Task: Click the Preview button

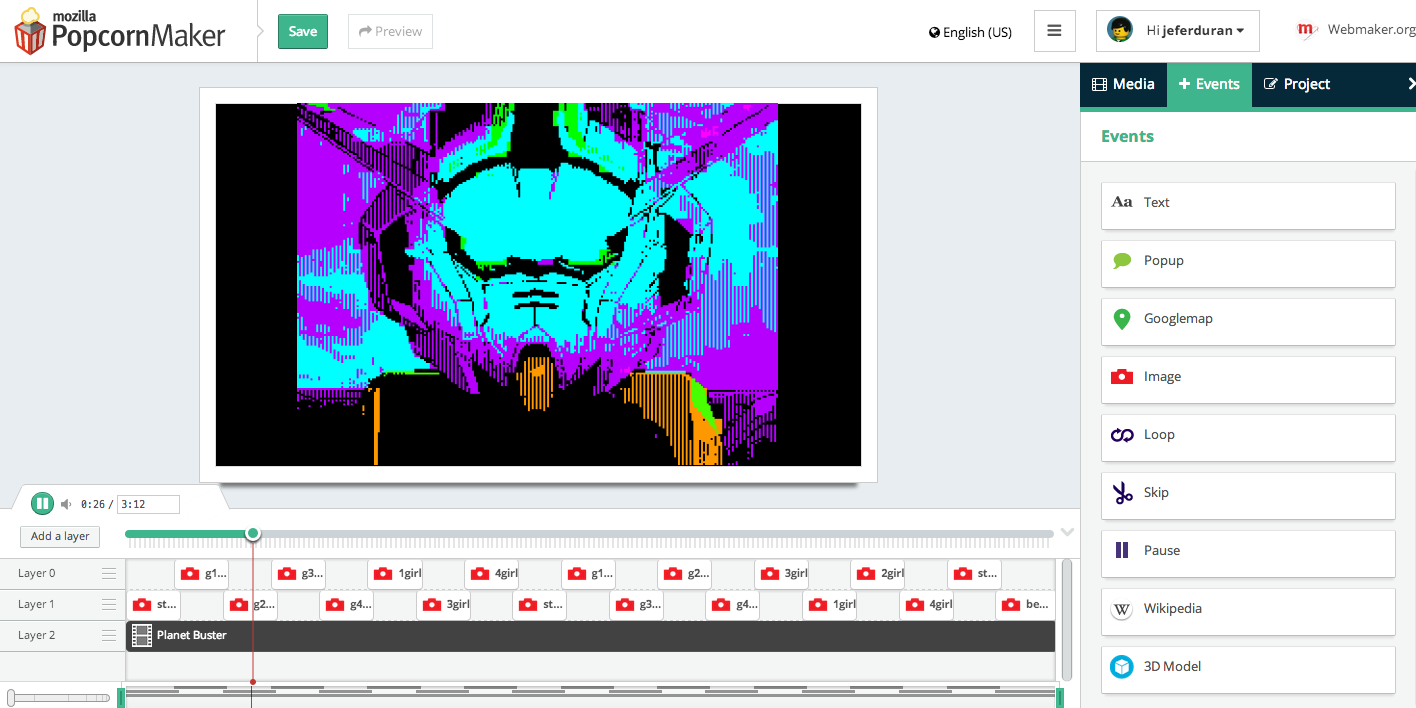Action: pyautogui.click(x=390, y=31)
